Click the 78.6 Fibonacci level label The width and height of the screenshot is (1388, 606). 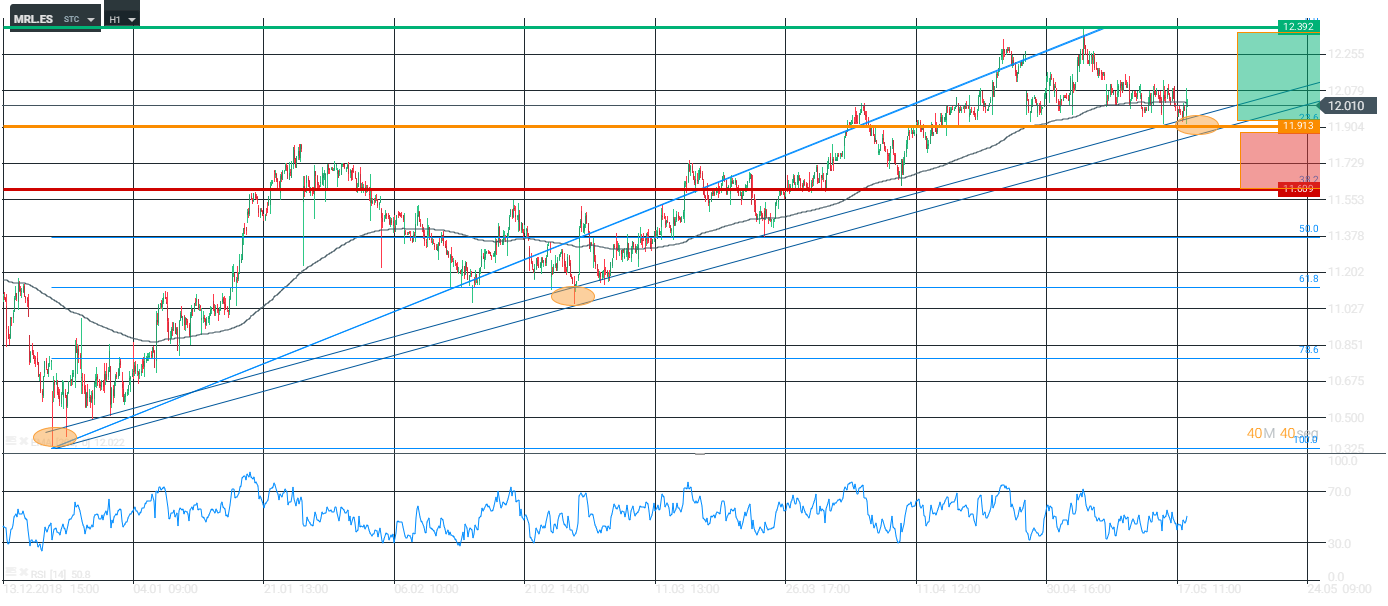(x=1308, y=350)
